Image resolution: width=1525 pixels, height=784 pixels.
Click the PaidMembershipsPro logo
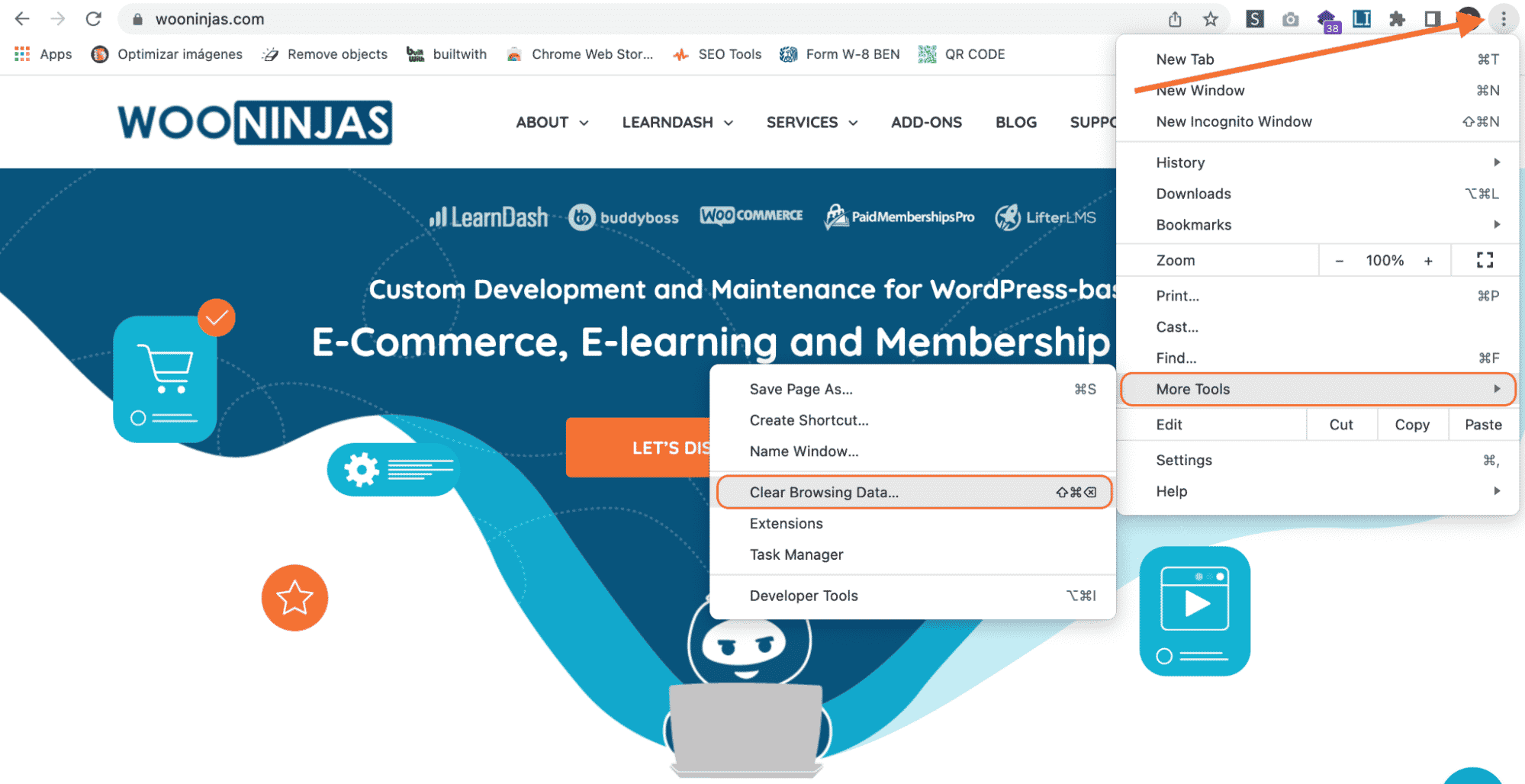[x=899, y=217]
